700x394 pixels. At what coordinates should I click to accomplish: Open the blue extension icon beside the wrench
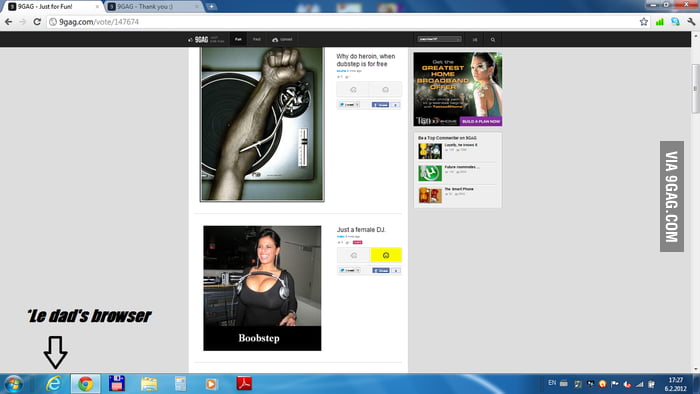675,22
